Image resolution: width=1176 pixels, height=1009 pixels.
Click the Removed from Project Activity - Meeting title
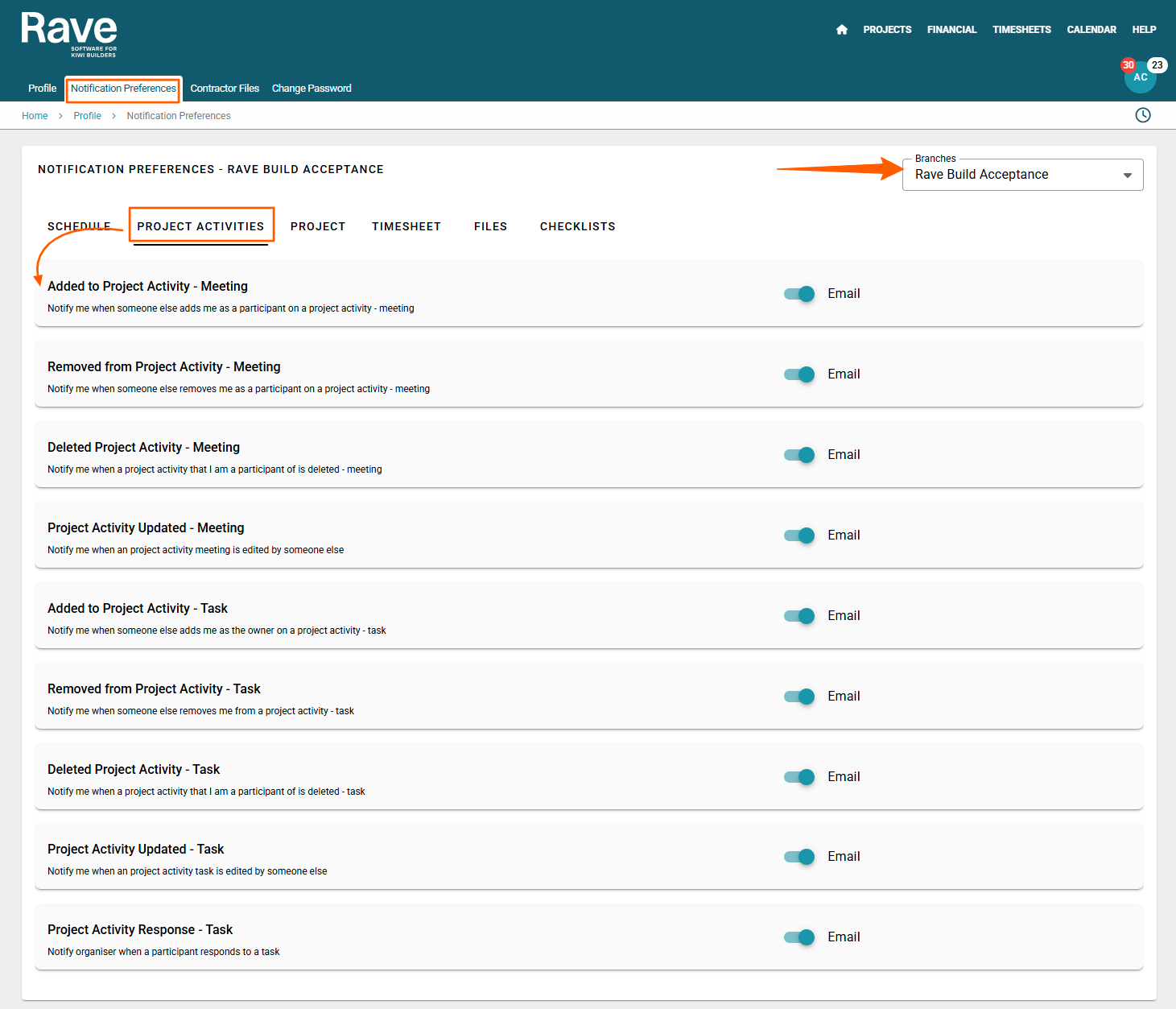[x=164, y=367]
